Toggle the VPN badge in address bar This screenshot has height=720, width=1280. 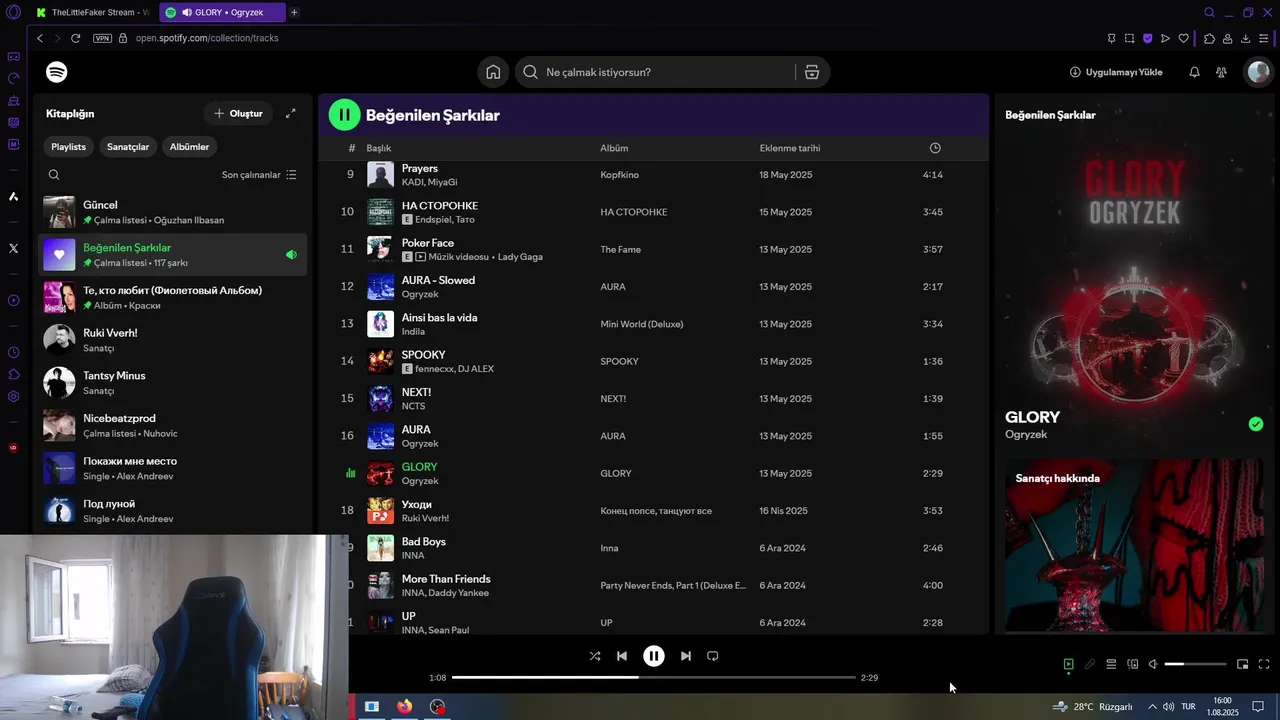coord(102,38)
